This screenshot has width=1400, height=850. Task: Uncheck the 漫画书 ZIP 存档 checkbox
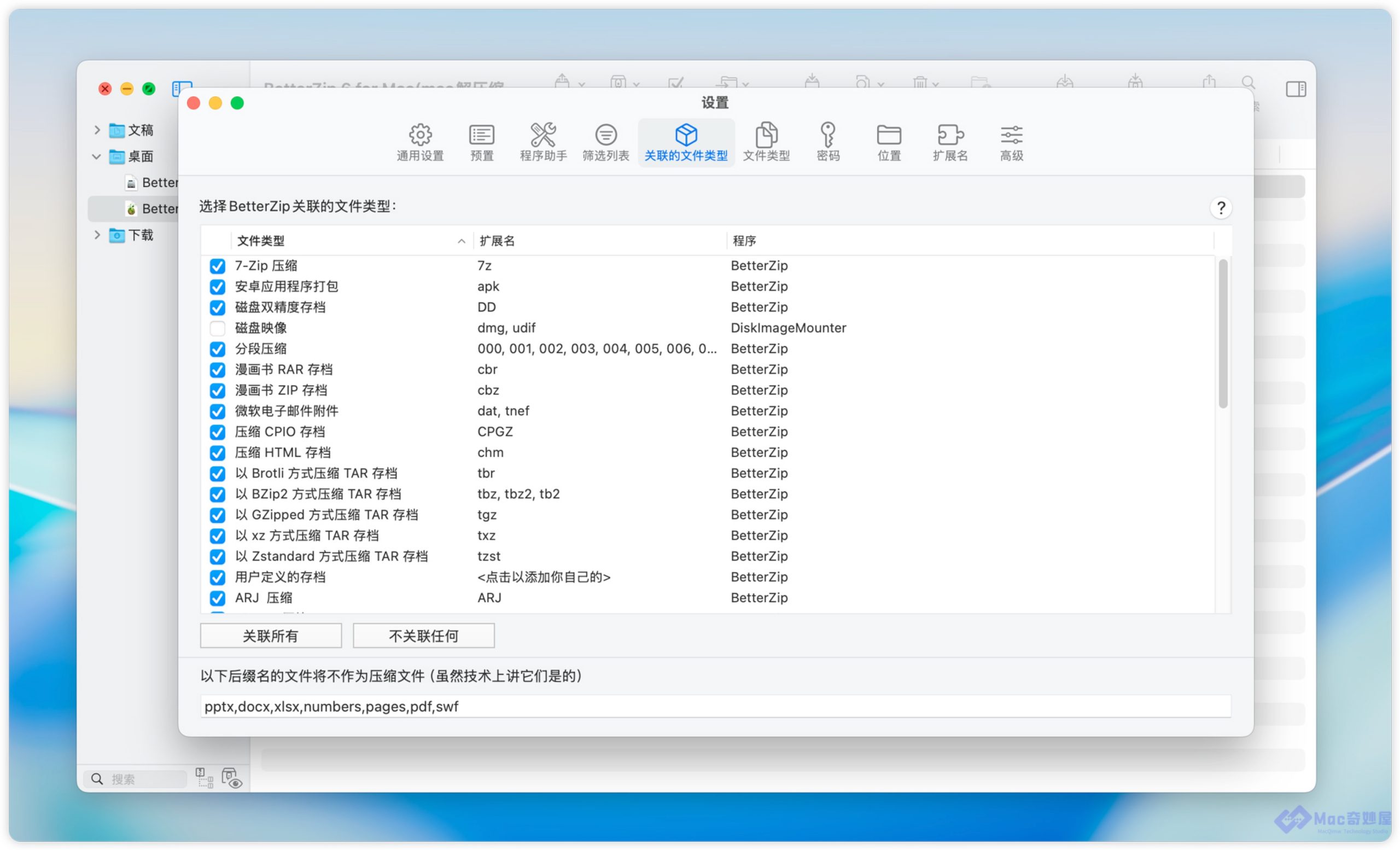point(217,391)
